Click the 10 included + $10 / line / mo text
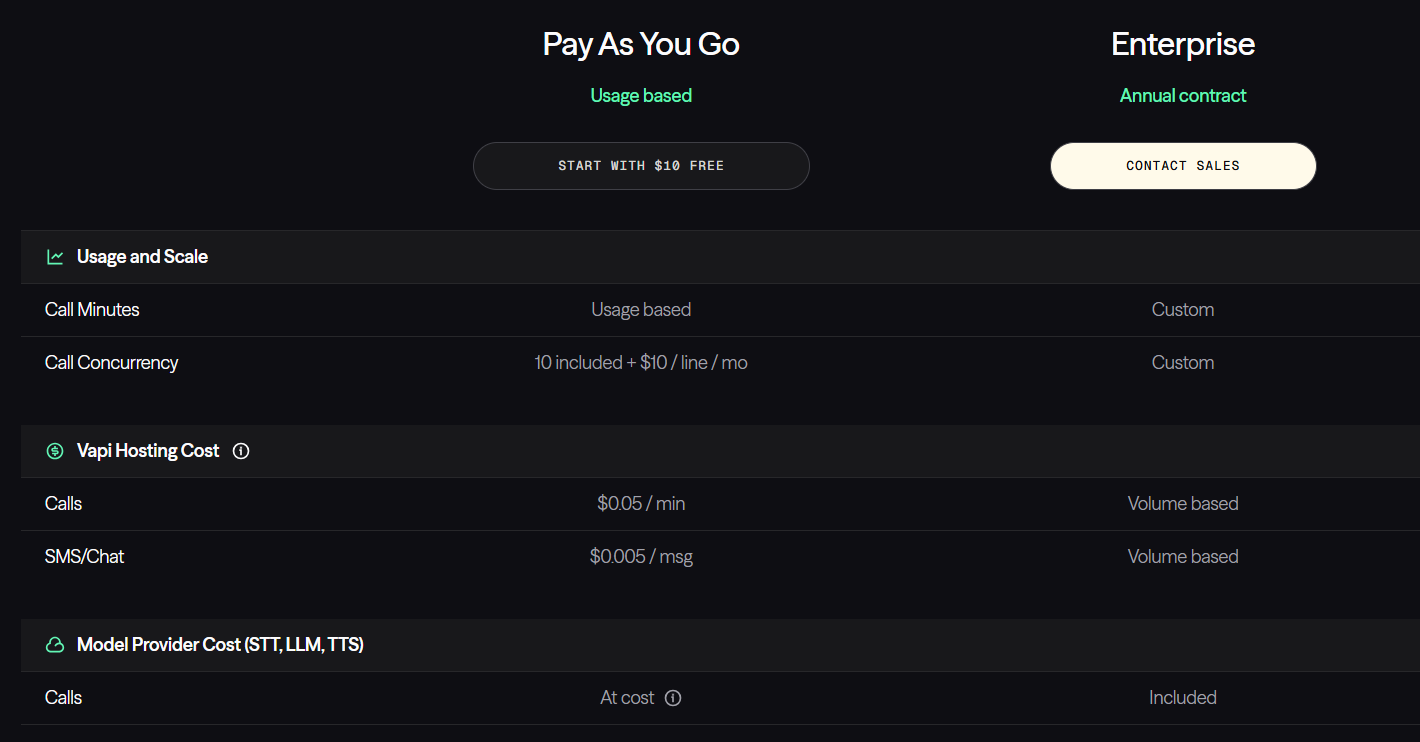The image size is (1420, 742). click(x=641, y=363)
